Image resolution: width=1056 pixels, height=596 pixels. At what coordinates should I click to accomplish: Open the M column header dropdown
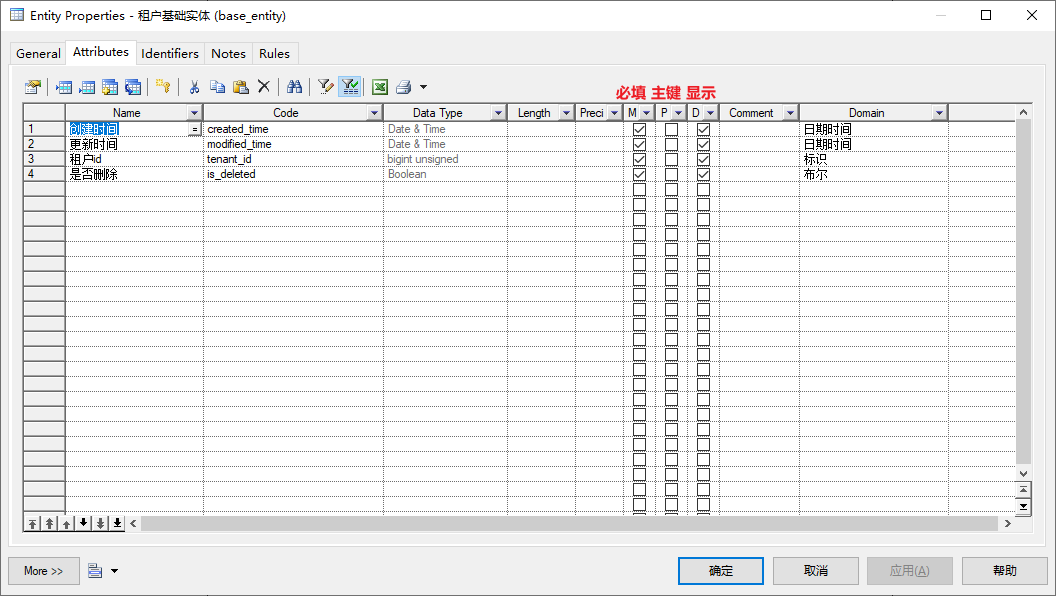(647, 112)
